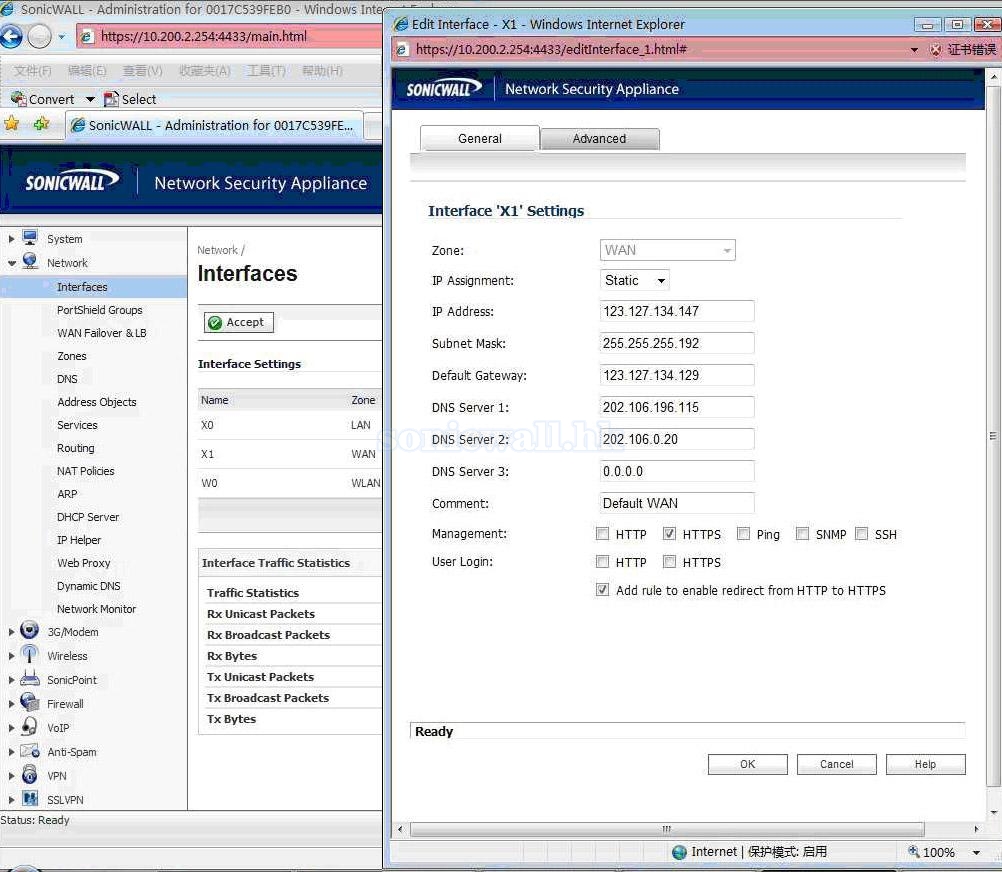Click the System monitor icon in sidebar
The width and height of the screenshot is (1002, 872).
point(30,238)
